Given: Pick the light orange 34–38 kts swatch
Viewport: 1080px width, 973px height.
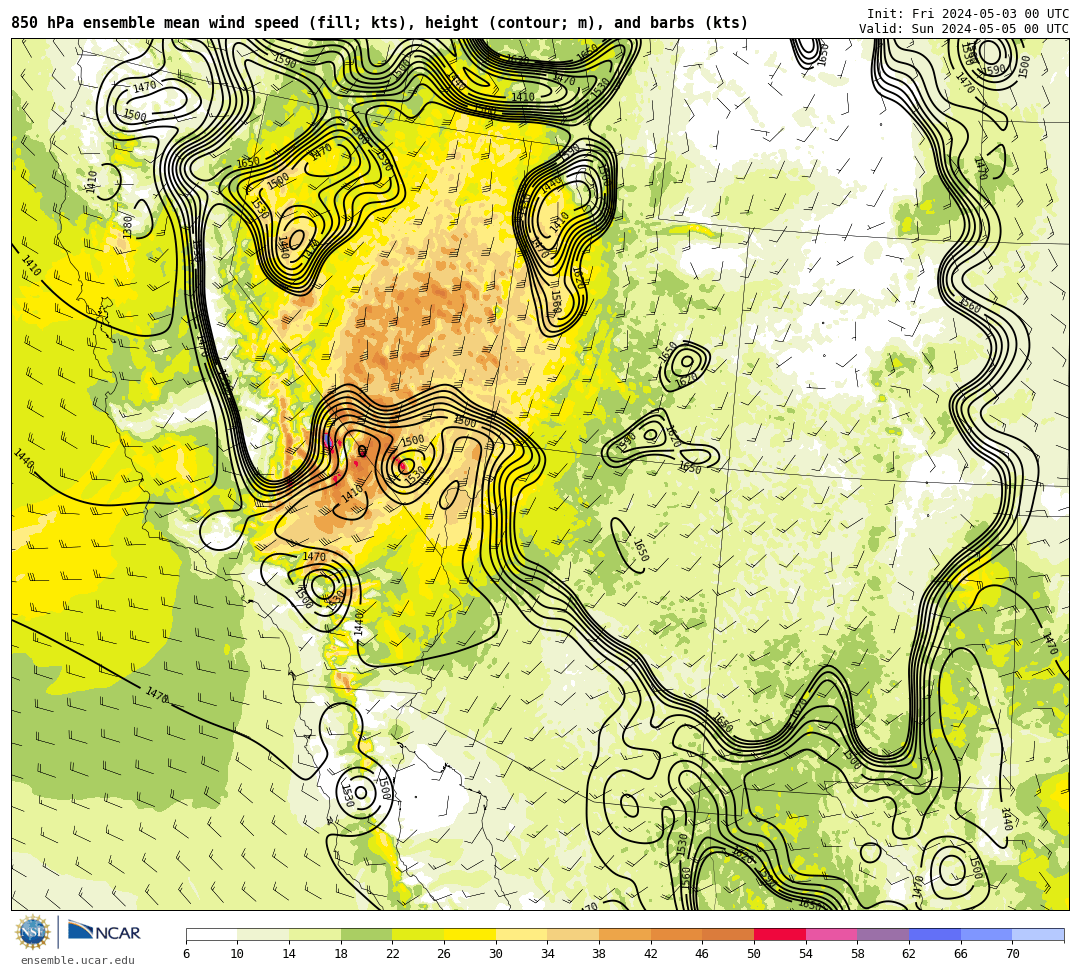Looking at the screenshot, I should (573, 934).
